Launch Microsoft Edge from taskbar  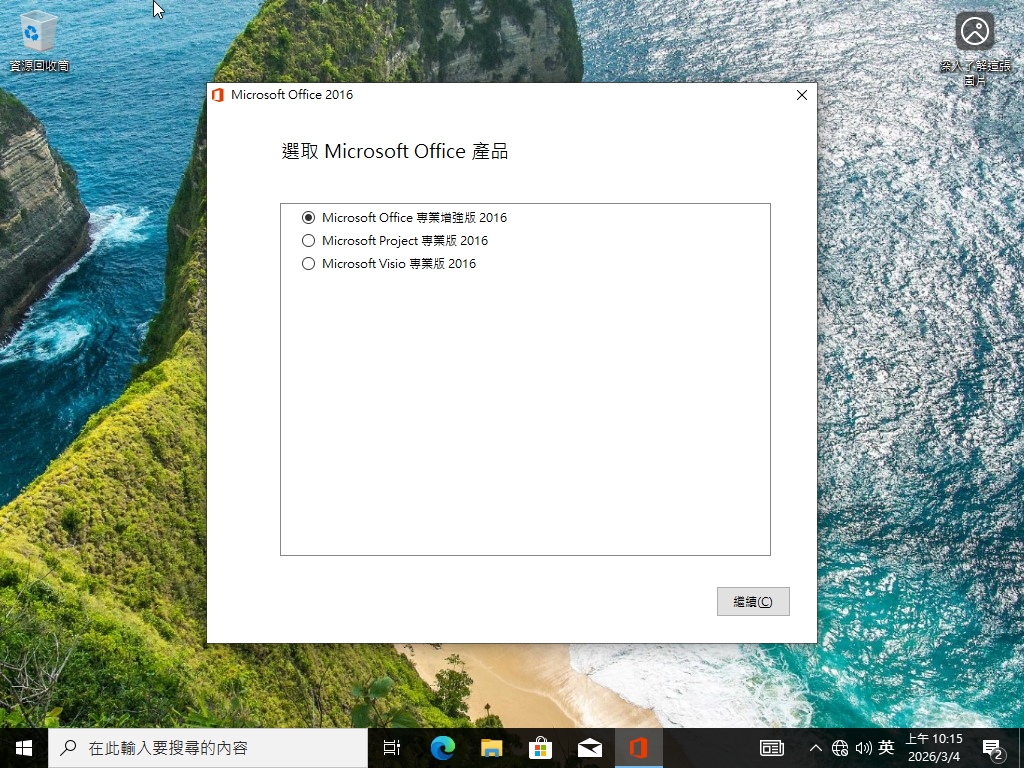(442, 748)
